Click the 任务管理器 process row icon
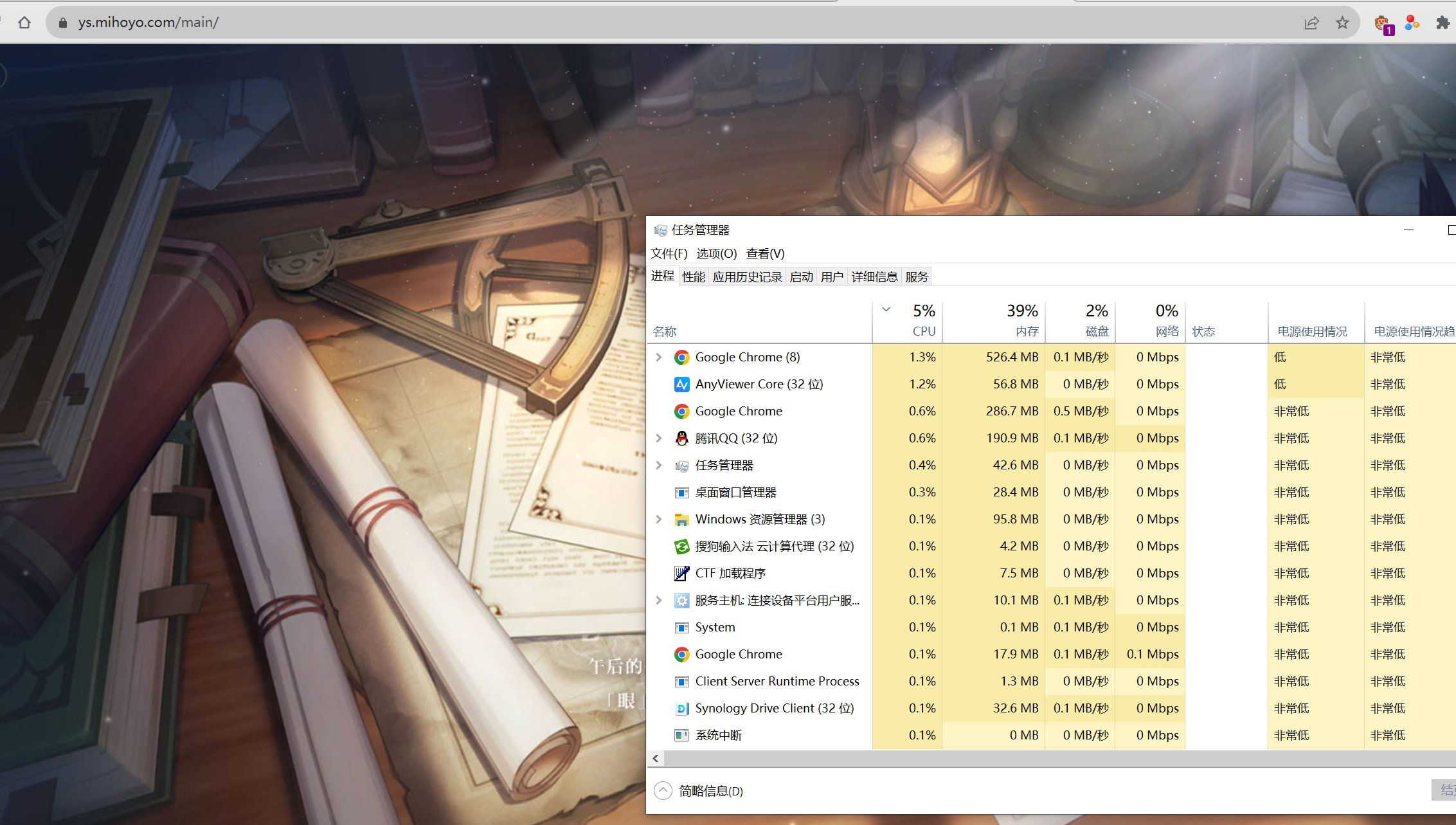This screenshot has height=825, width=1456. pos(681,466)
